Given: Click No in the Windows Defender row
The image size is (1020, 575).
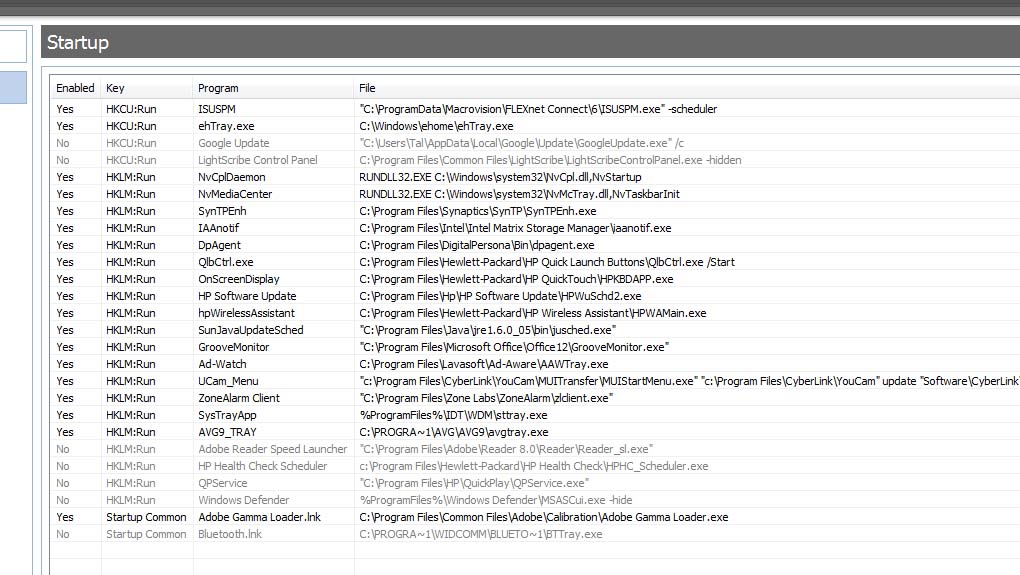Looking at the screenshot, I should tap(62, 500).
